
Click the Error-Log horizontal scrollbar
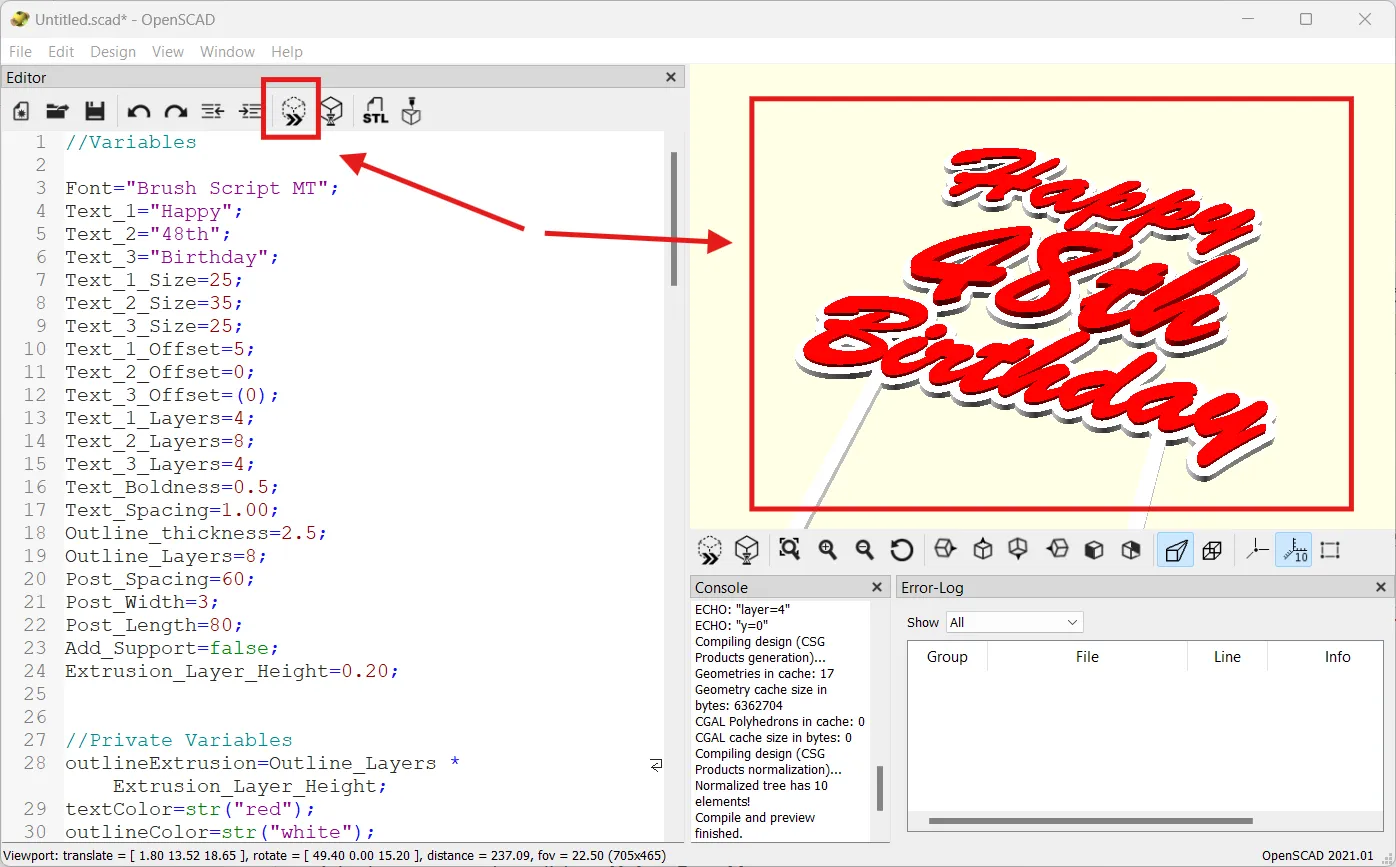(x=1090, y=821)
